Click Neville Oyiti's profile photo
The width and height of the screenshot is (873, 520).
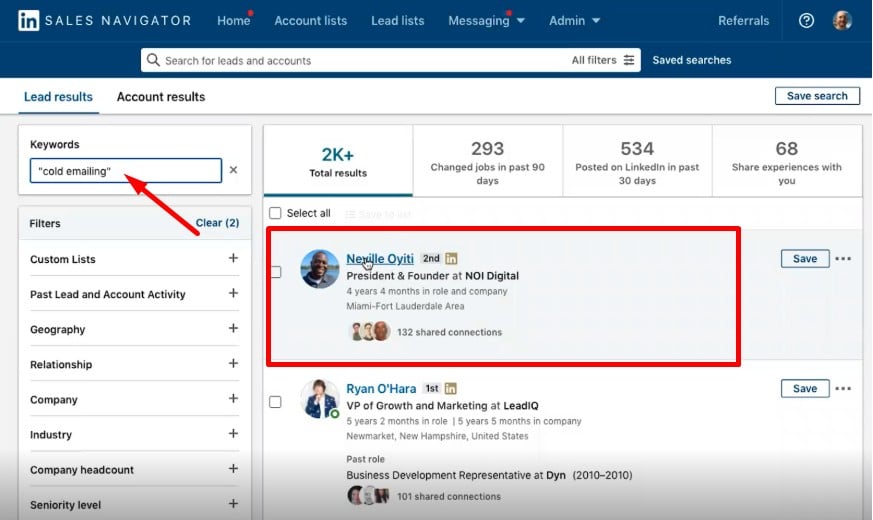coord(320,269)
